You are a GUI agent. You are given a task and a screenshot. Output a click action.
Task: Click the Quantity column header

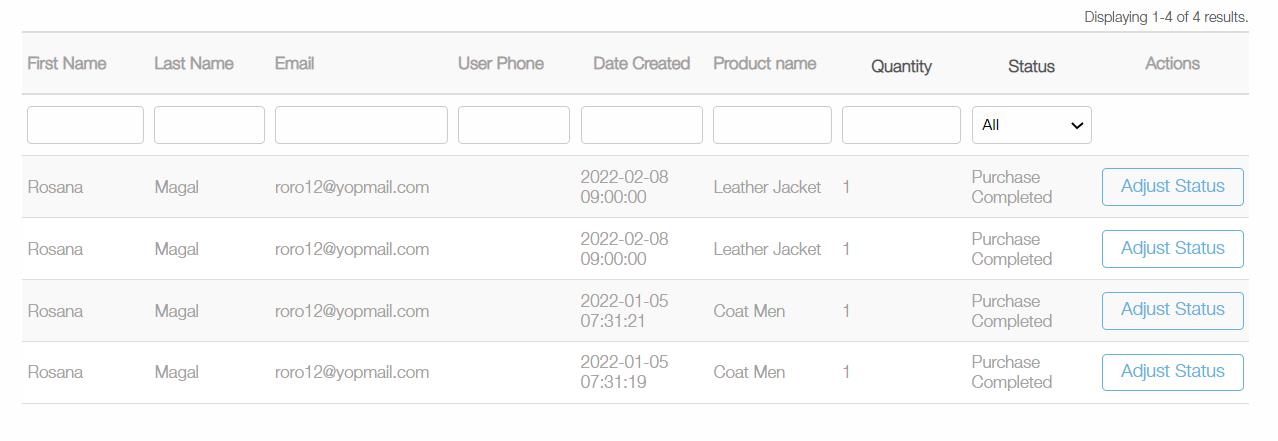[901, 67]
